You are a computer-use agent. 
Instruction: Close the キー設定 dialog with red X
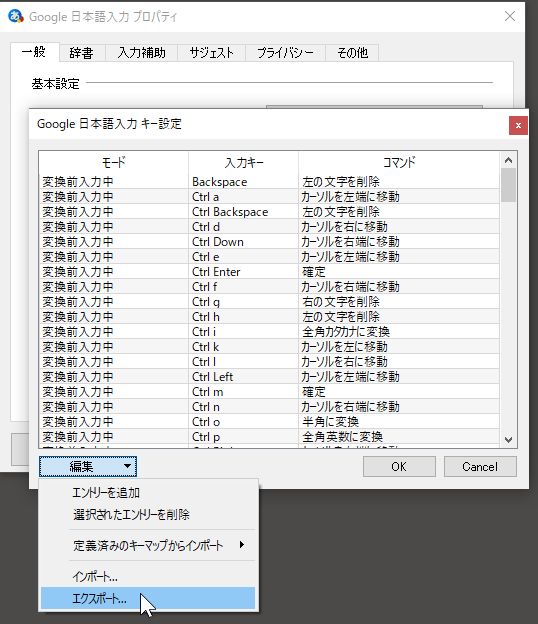[518, 125]
